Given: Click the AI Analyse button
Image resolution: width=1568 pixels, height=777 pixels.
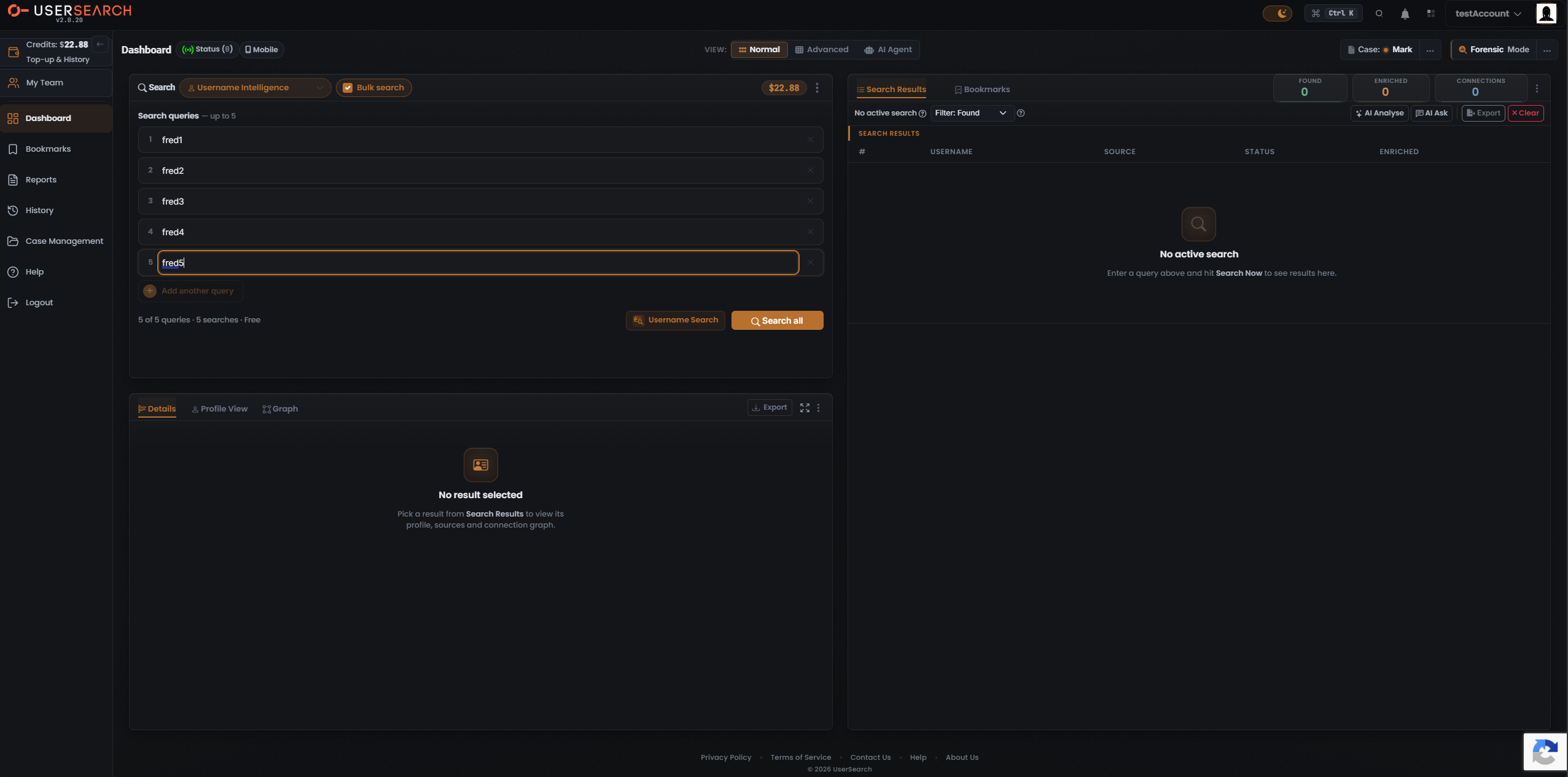Looking at the screenshot, I should tap(1379, 113).
